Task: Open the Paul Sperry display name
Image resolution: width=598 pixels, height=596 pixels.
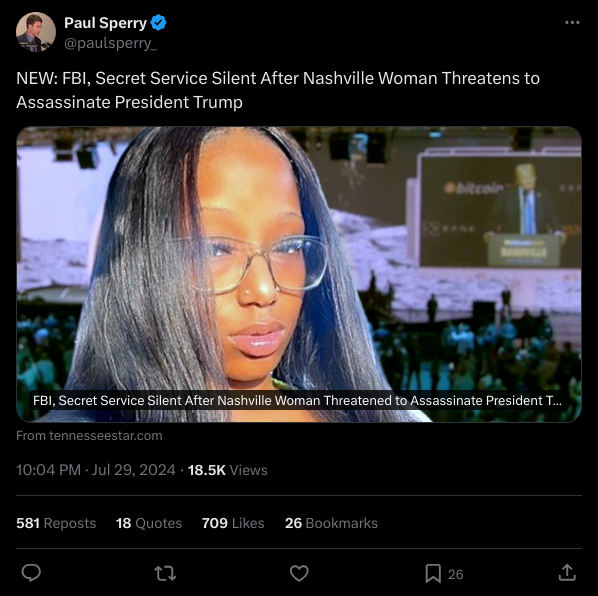Action: point(105,23)
